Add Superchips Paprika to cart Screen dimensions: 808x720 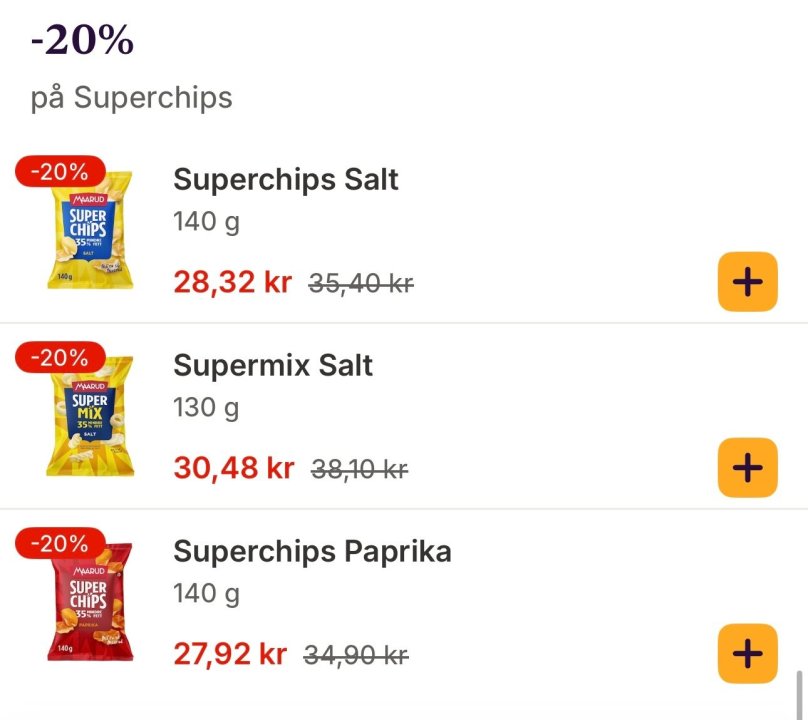[747, 653]
